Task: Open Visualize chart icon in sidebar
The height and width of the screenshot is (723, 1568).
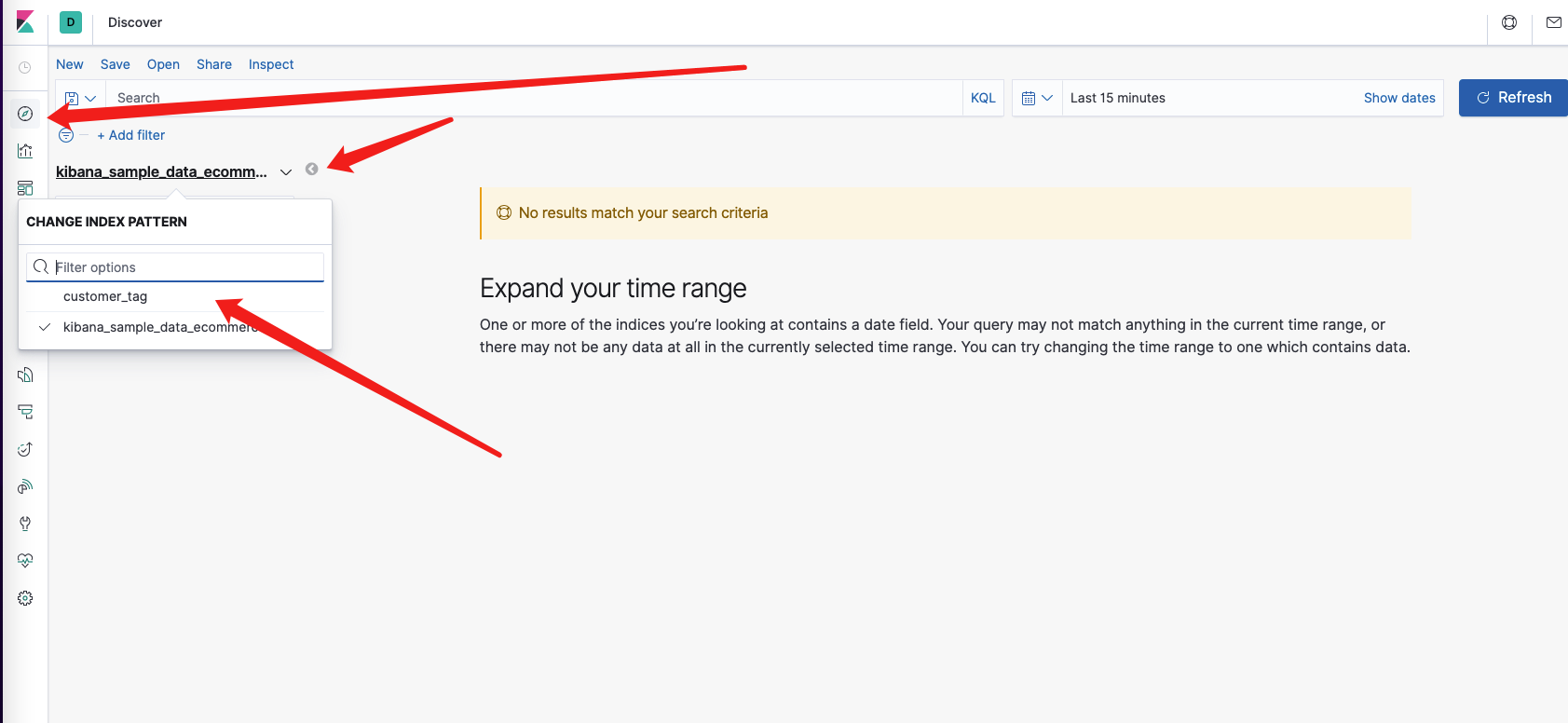Action: coord(25,151)
